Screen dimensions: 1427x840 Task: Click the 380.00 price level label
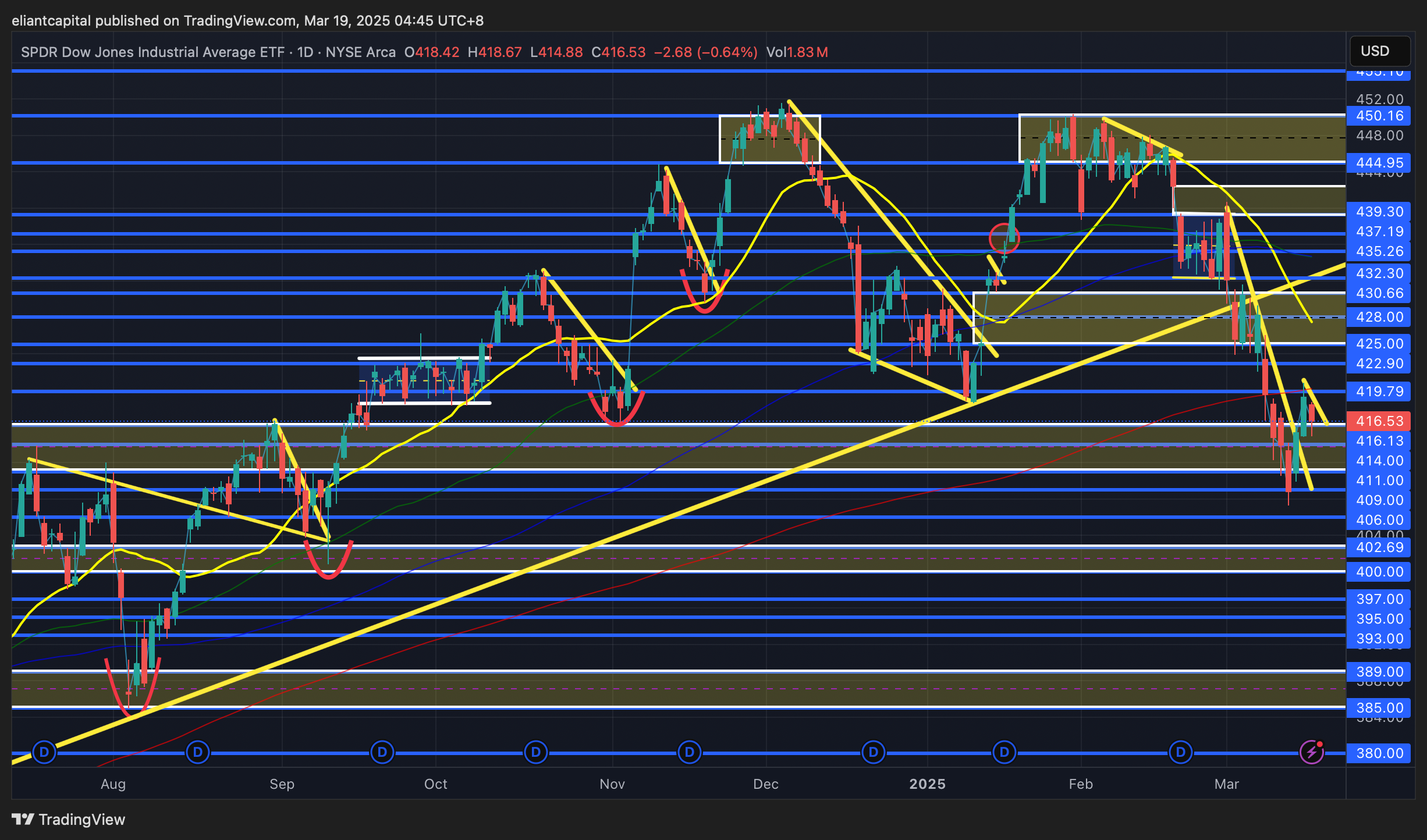(1379, 753)
